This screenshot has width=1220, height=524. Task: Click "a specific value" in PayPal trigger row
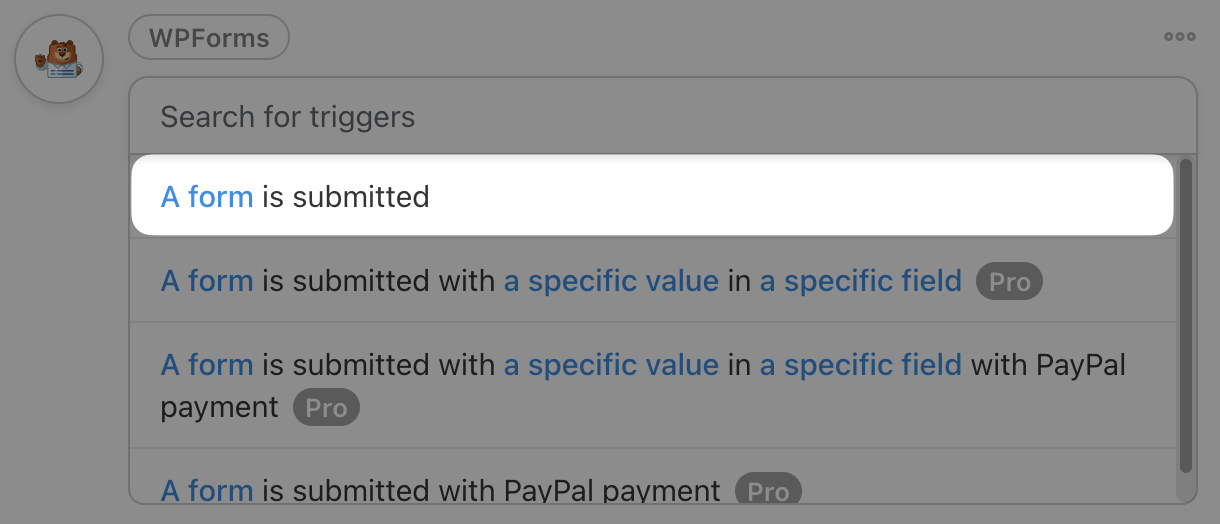pyautogui.click(x=611, y=365)
